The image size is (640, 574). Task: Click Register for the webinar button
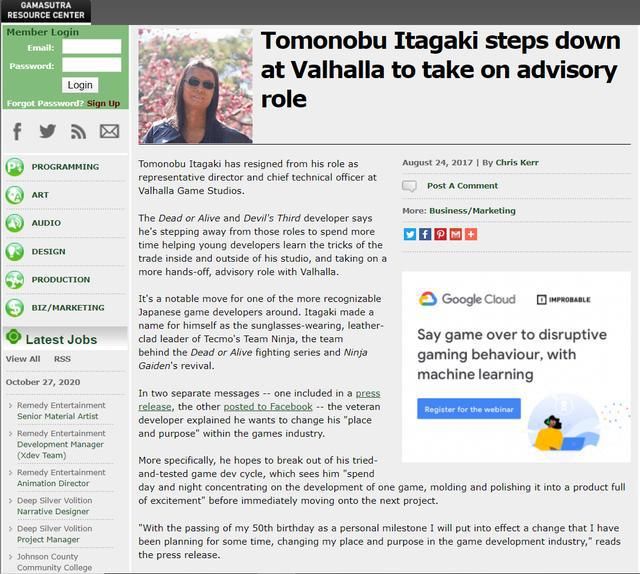[469, 409]
